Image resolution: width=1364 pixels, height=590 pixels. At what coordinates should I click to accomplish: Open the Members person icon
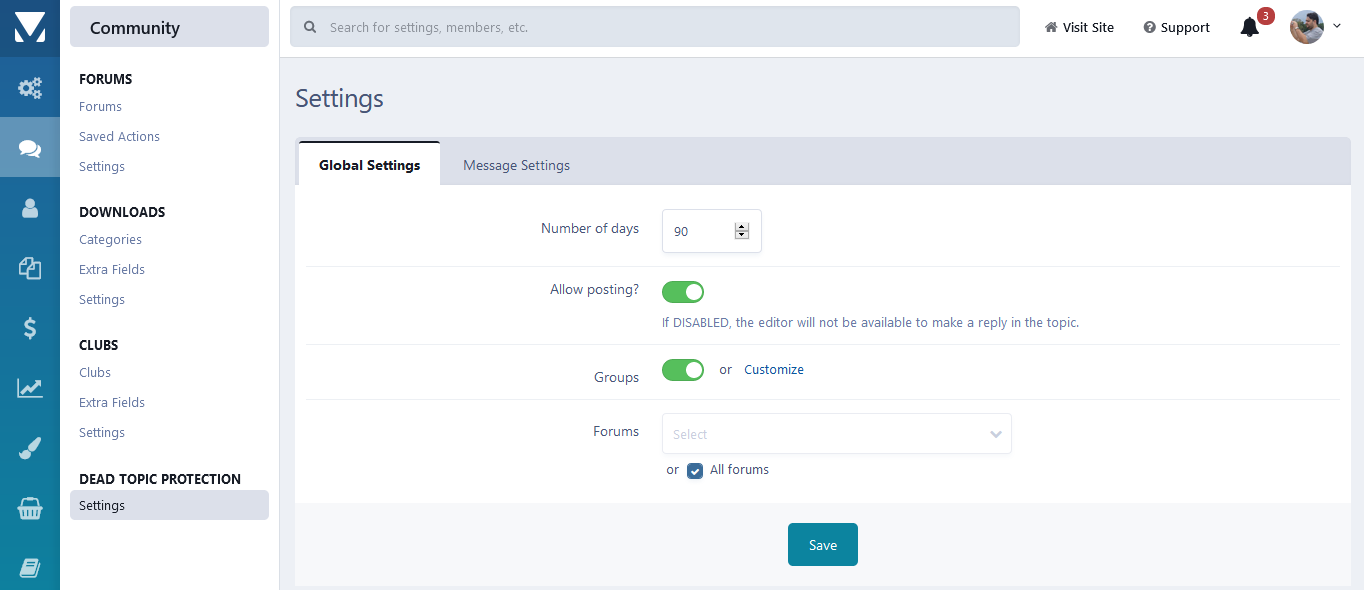point(30,208)
